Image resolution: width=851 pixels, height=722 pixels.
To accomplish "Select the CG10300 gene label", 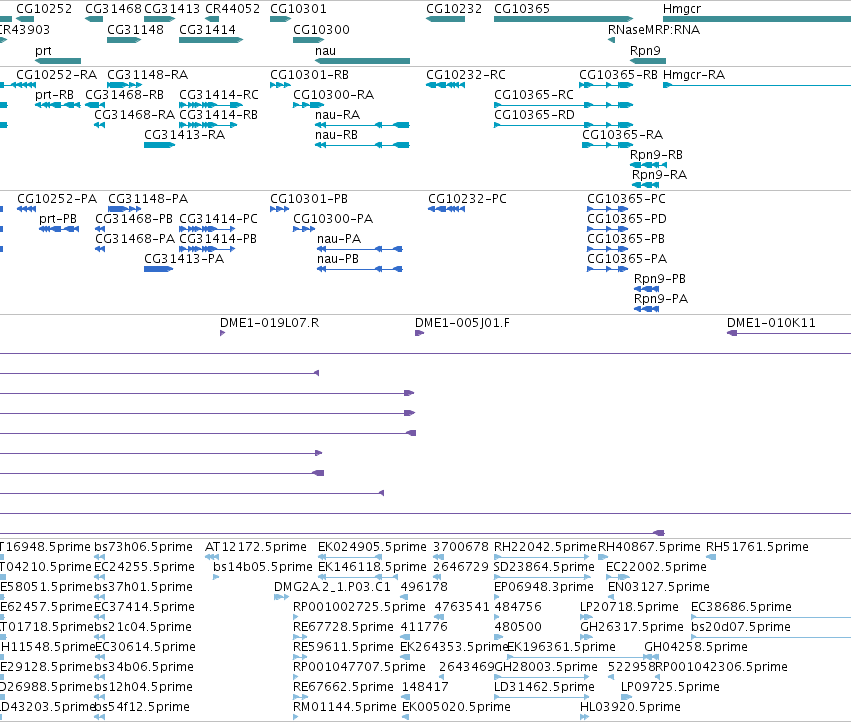I will (321, 30).
